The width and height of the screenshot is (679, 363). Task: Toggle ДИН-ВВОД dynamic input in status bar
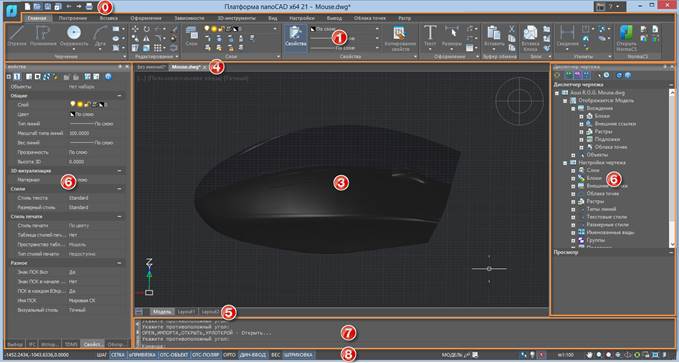(x=253, y=355)
